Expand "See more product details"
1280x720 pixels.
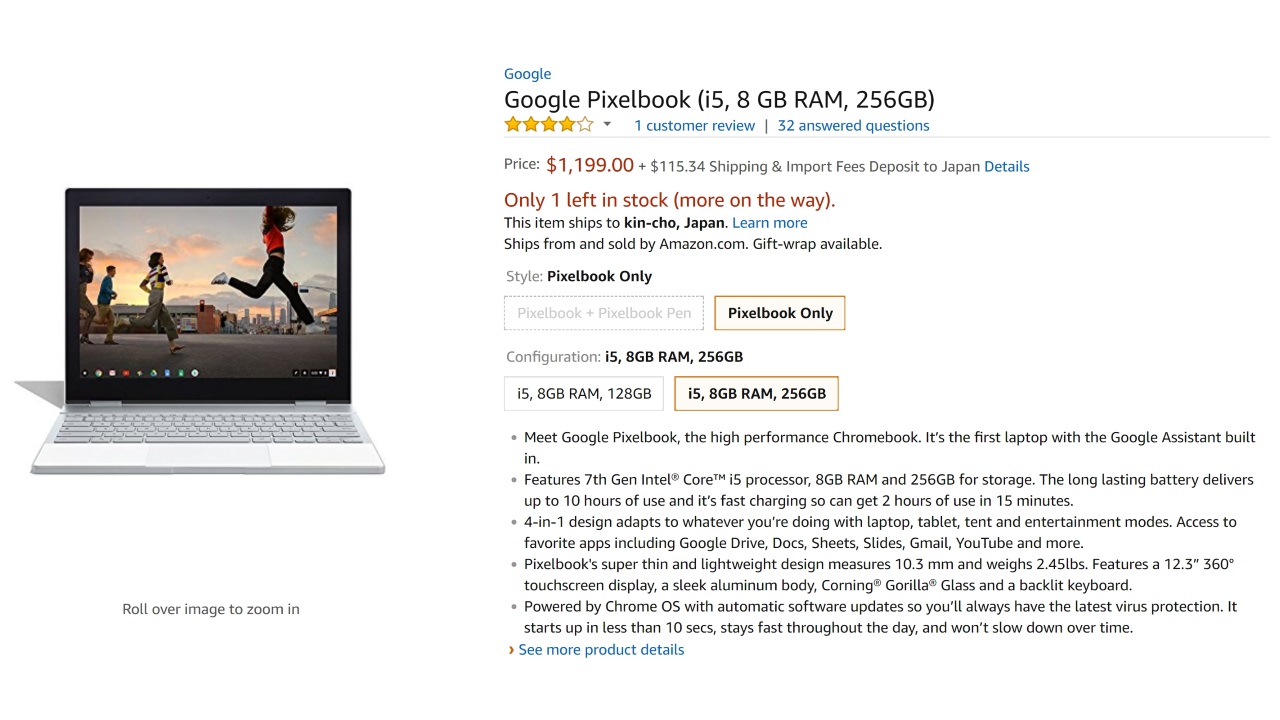pyautogui.click(x=601, y=650)
